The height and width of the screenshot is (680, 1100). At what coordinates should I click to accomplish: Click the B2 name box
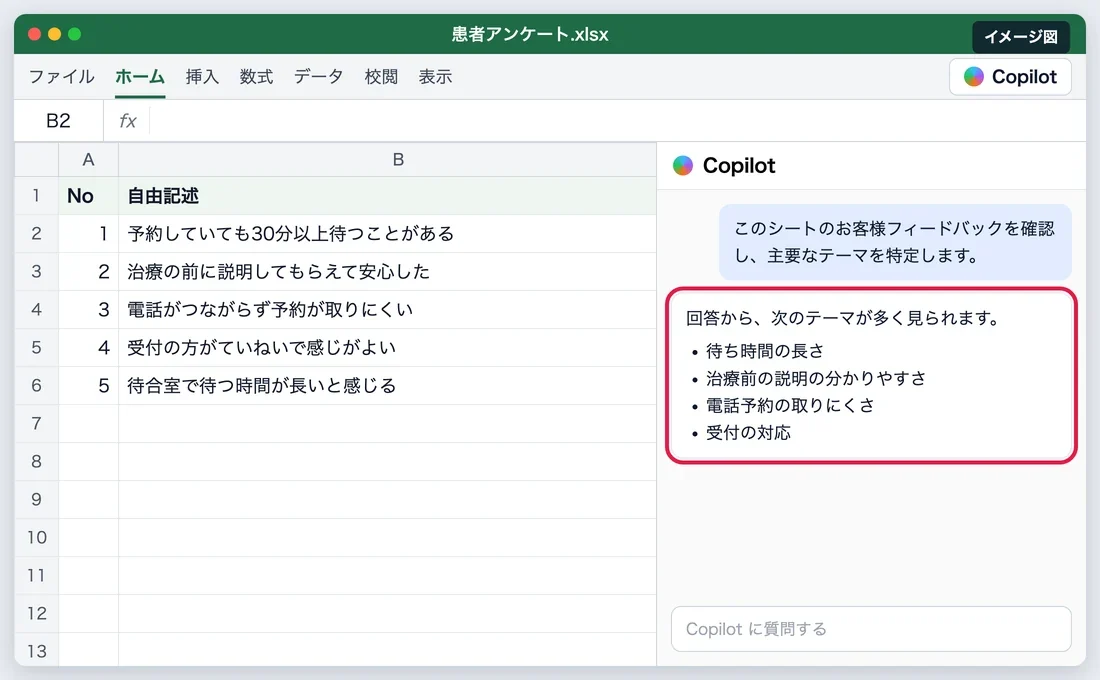58,121
